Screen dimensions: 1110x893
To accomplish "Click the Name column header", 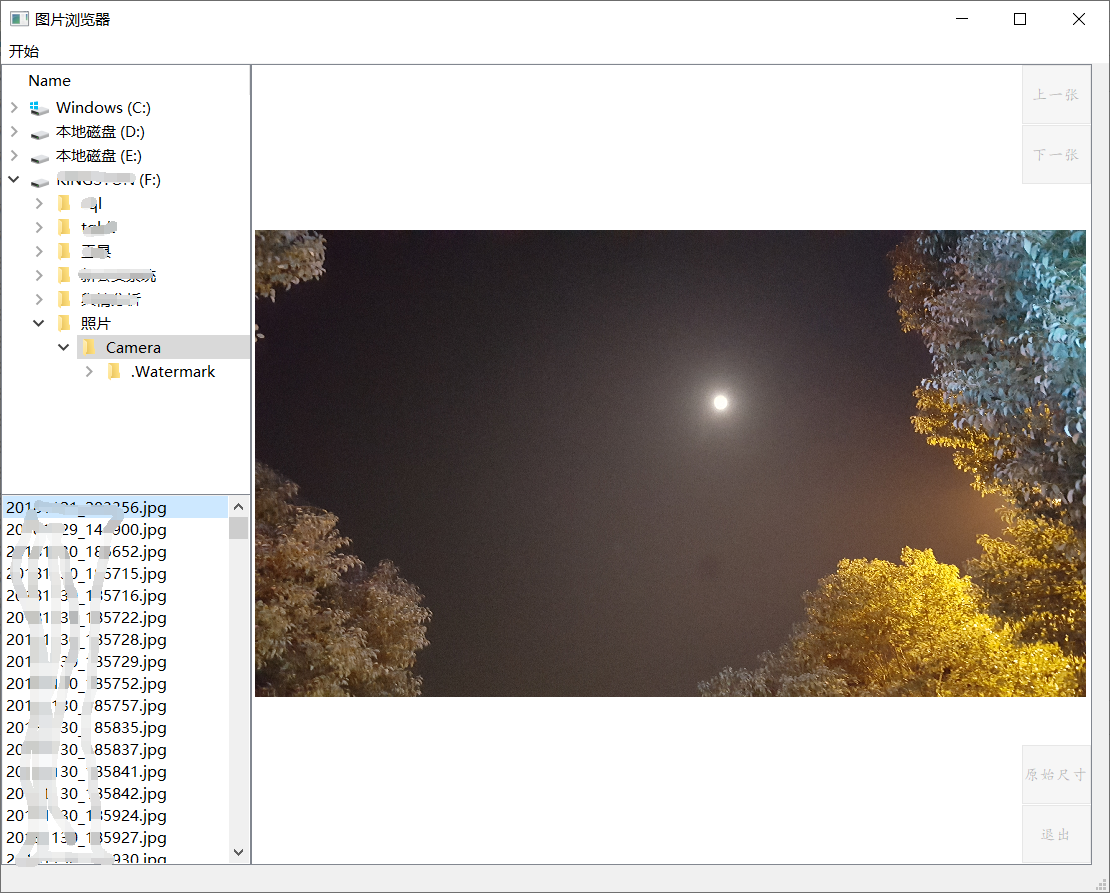I will click(49, 80).
